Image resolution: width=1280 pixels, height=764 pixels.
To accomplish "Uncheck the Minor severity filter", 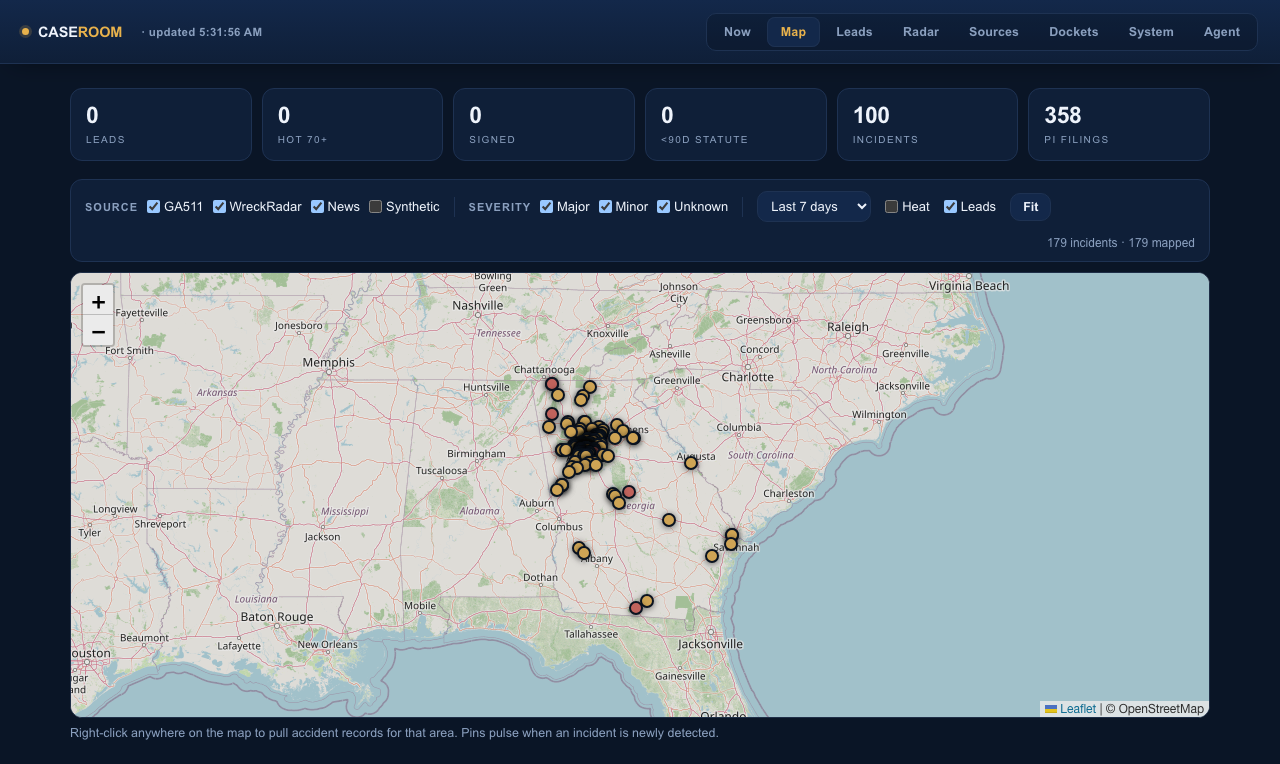I will (605, 207).
